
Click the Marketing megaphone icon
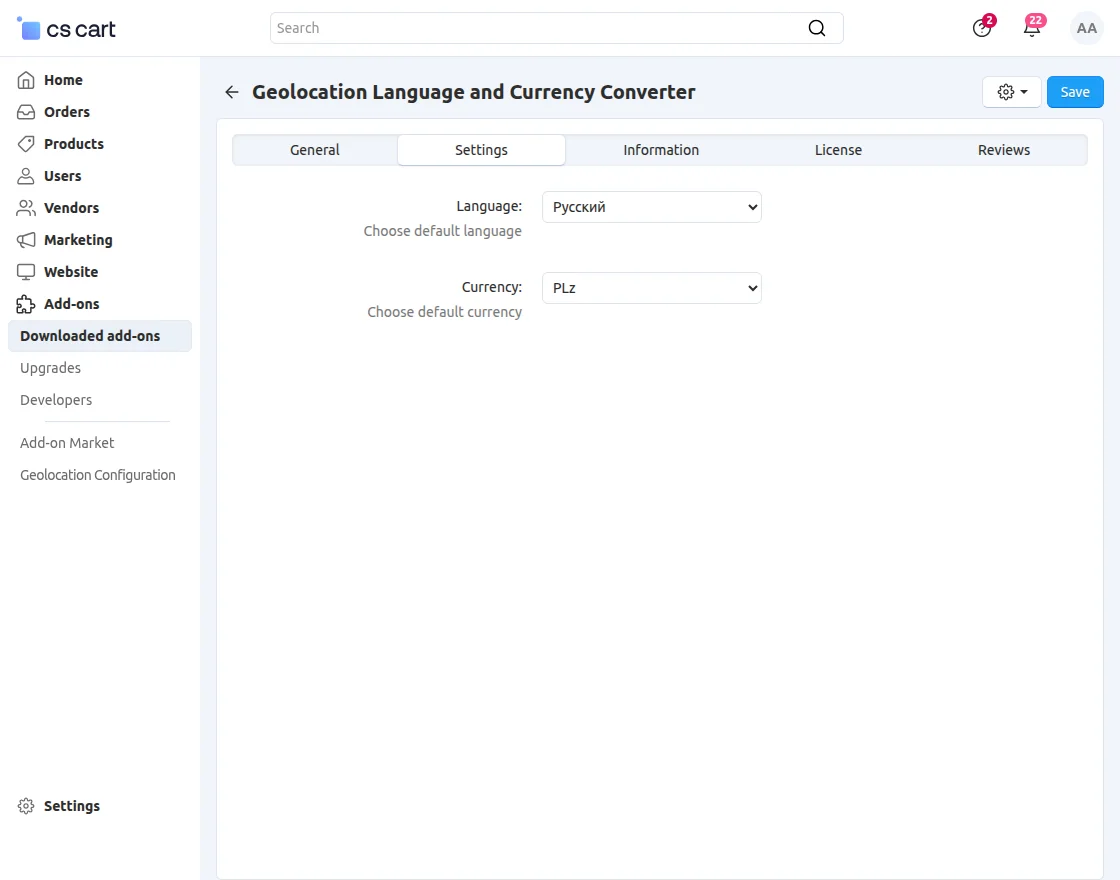(25, 240)
